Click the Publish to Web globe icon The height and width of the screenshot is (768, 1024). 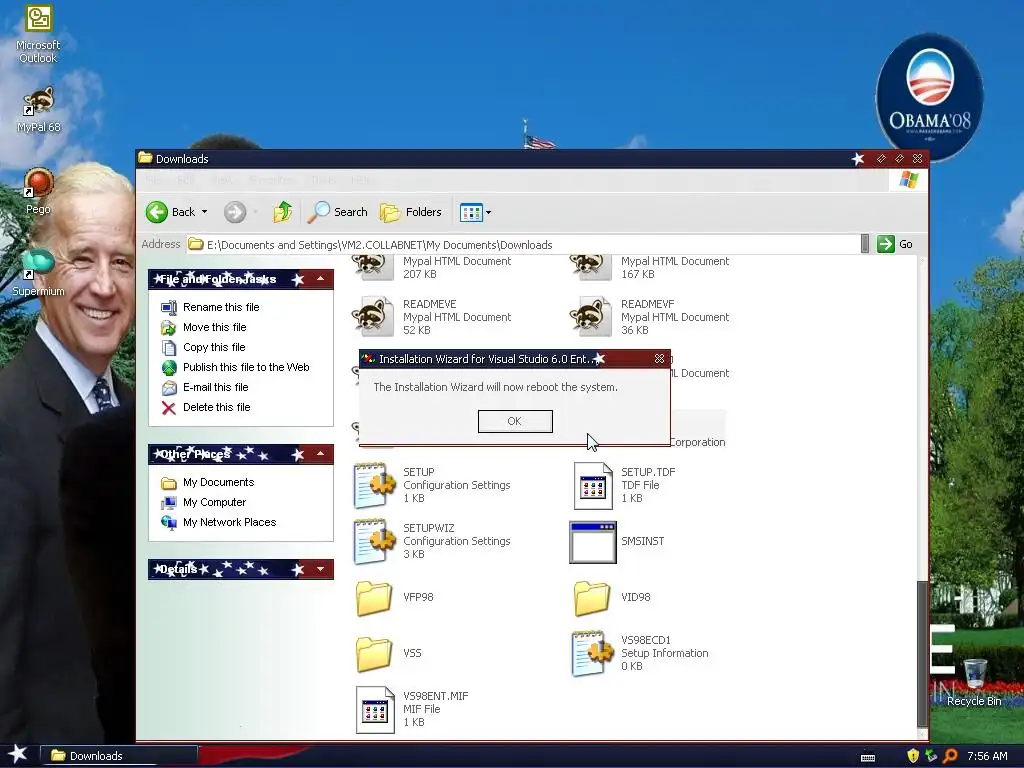pyautogui.click(x=169, y=368)
